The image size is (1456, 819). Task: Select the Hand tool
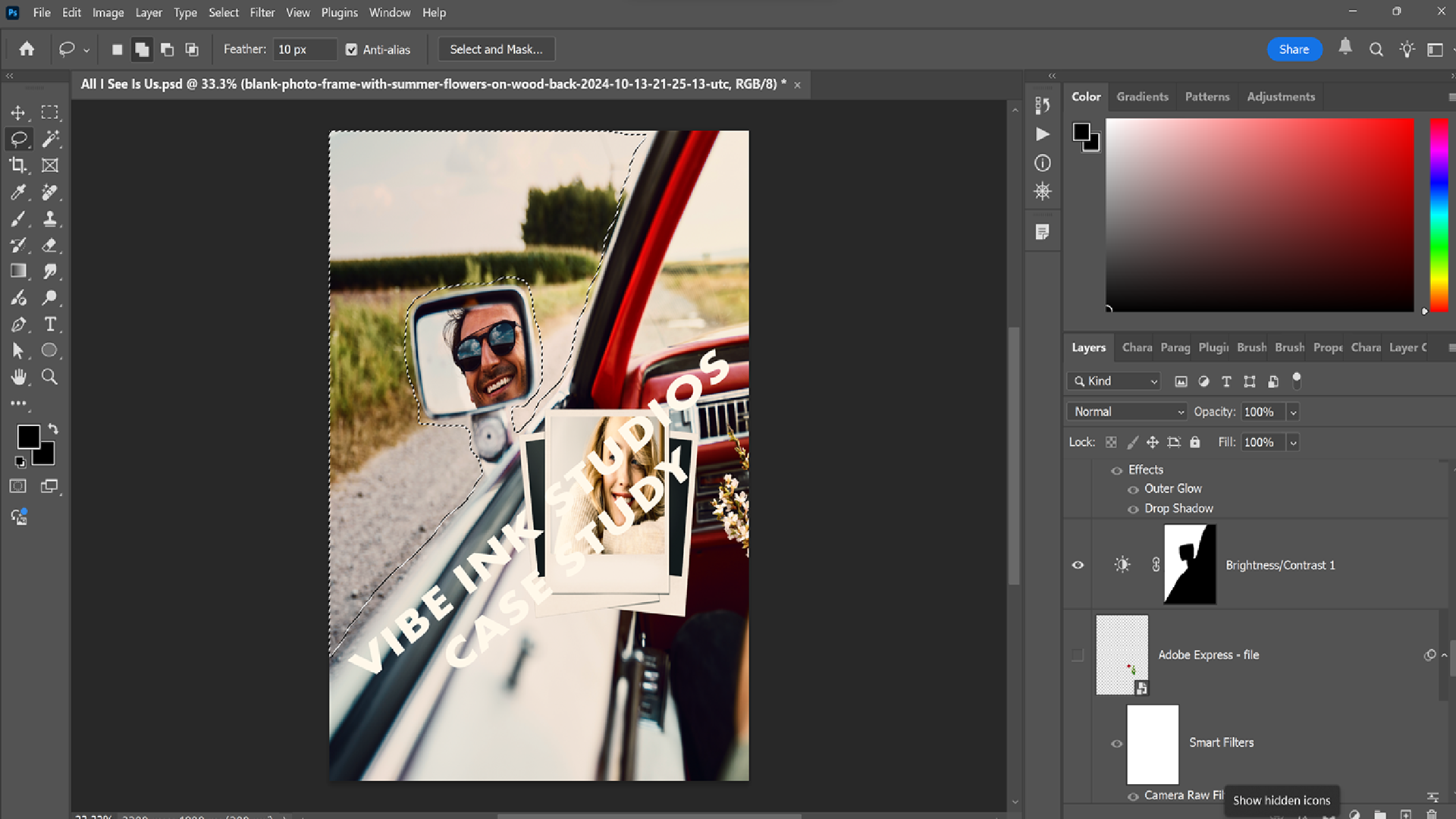(18, 377)
